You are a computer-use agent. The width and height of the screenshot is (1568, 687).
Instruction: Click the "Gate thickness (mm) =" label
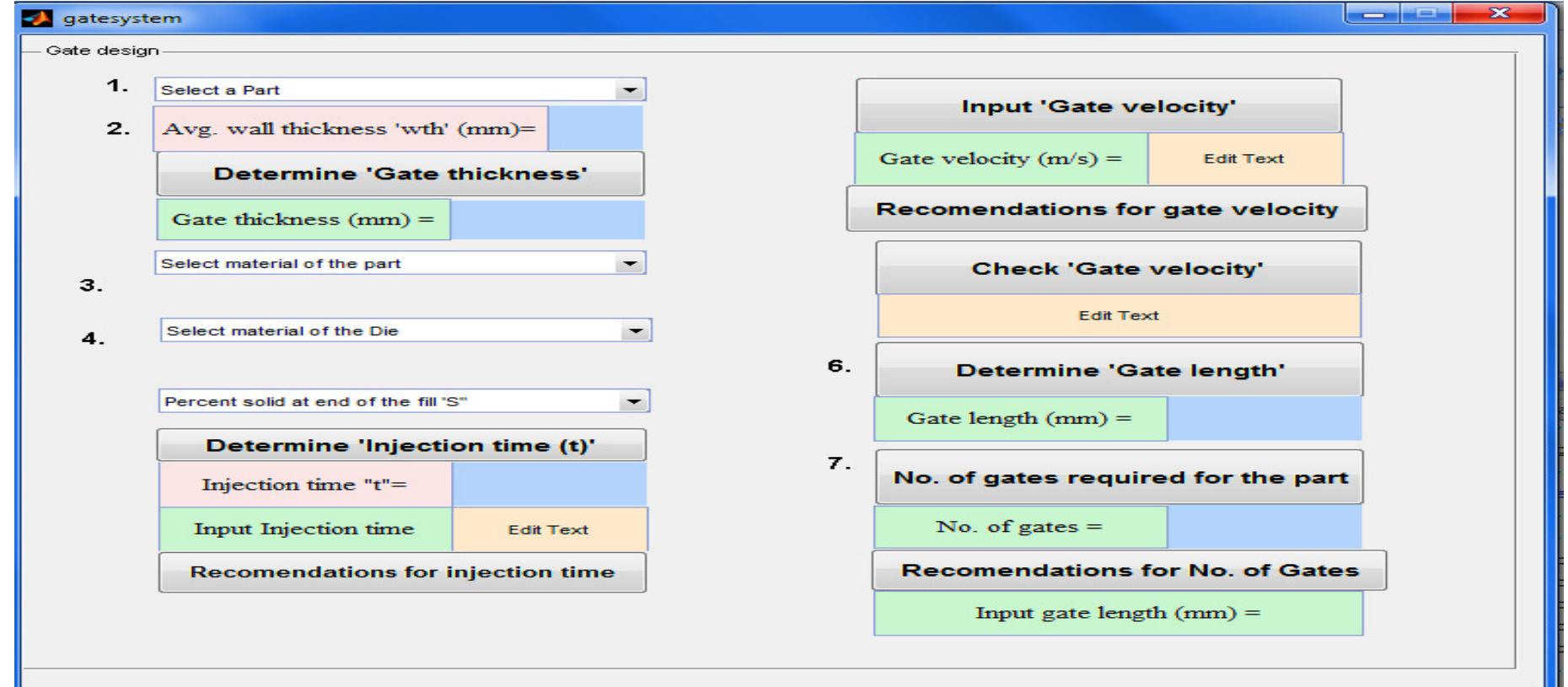303,219
